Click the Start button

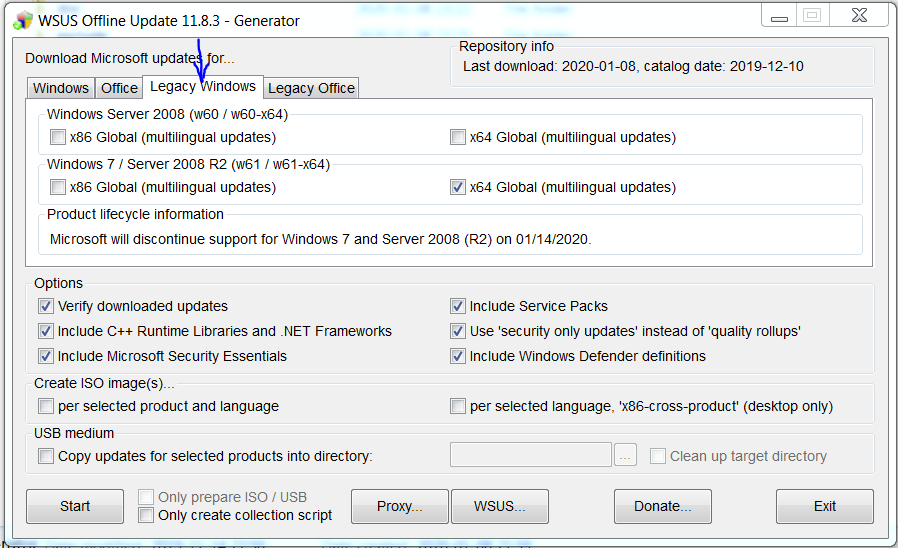coord(75,506)
